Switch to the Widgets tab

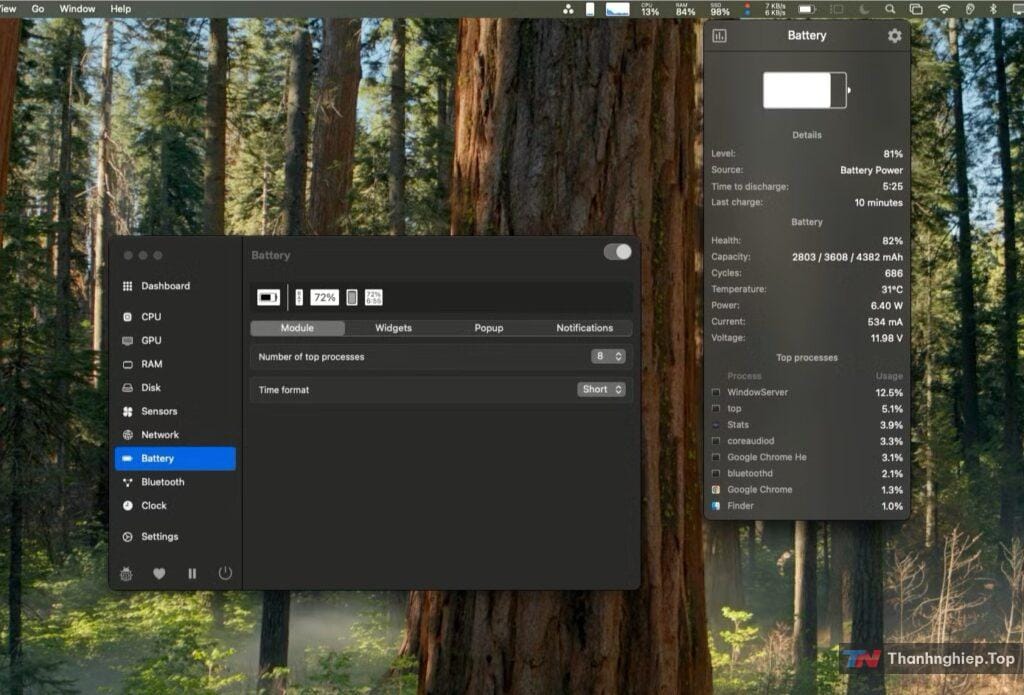[x=393, y=328]
